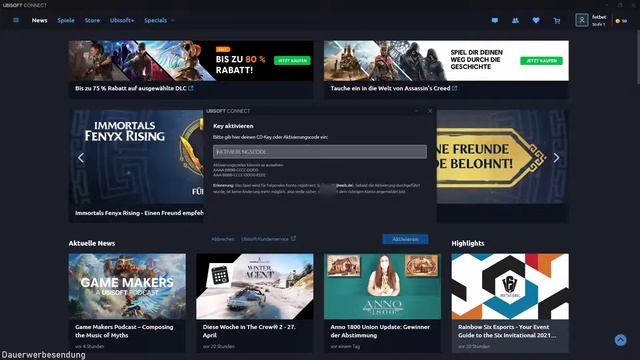Open the Anno 1800 Union Update thumbnail

pyautogui.click(x=382, y=286)
